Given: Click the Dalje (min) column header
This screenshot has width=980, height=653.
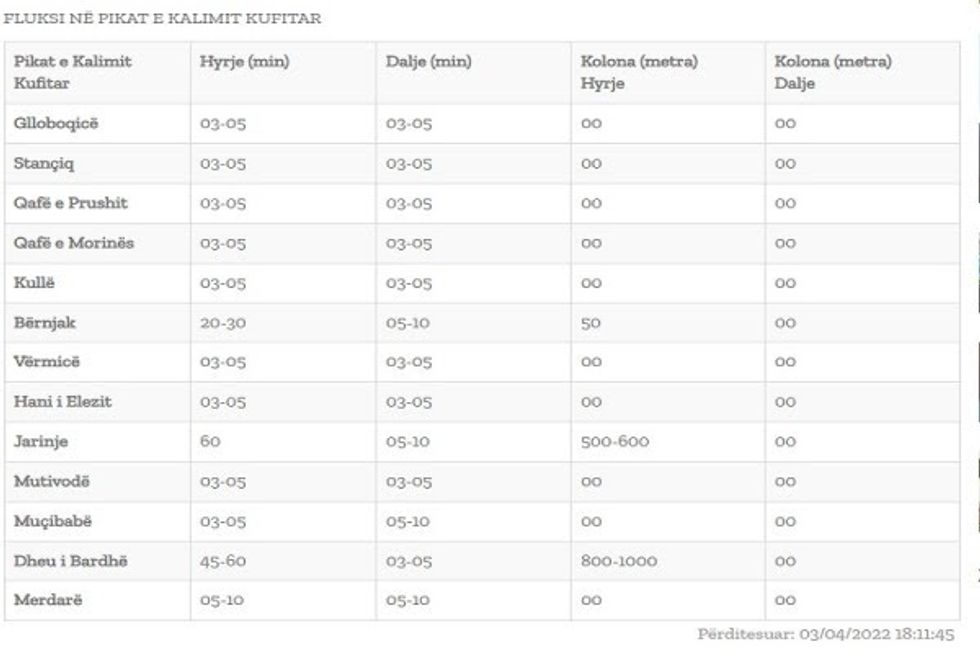Looking at the screenshot, I should tap(428, 62).
